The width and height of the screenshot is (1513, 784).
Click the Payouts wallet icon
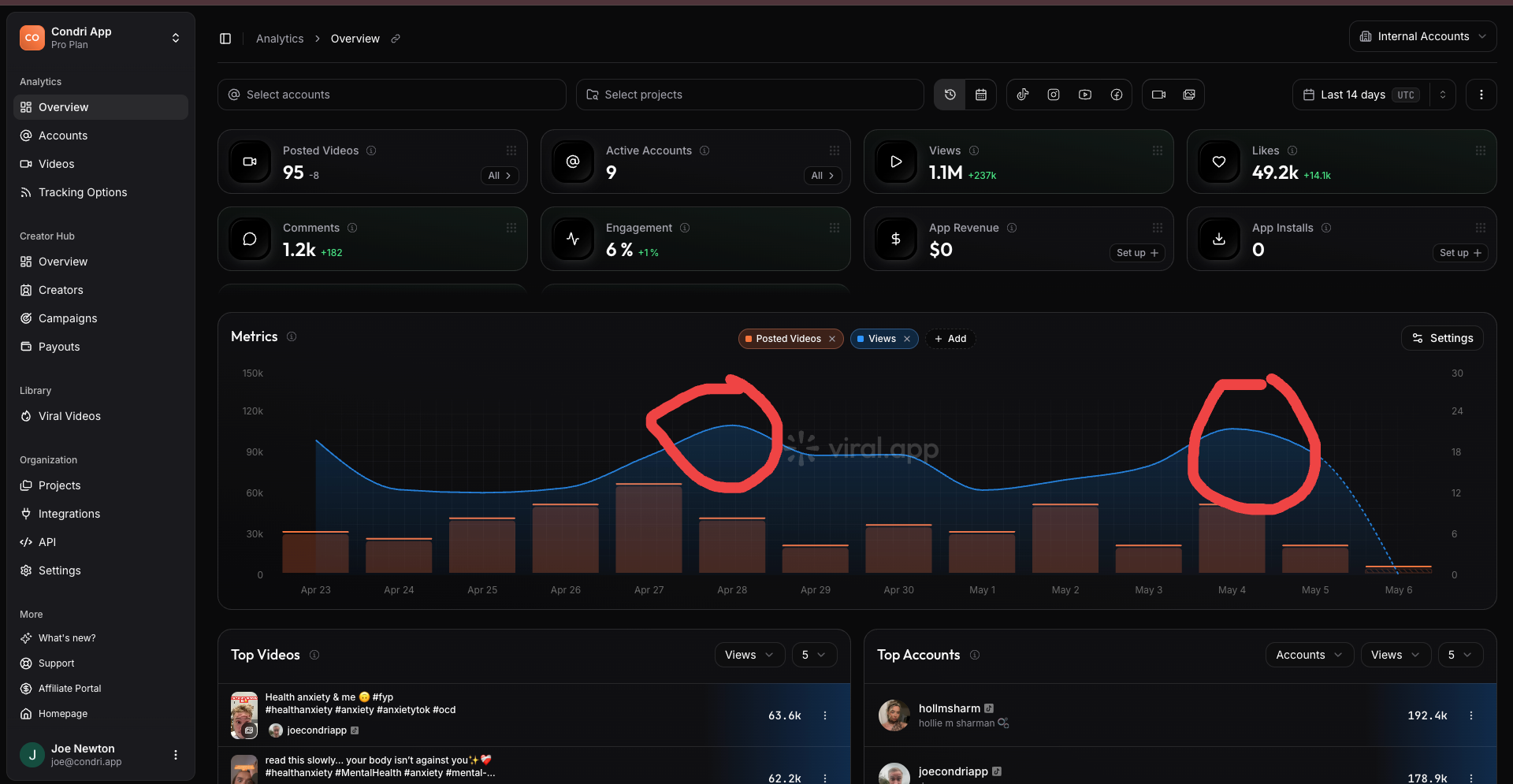[x=26, y=347]
